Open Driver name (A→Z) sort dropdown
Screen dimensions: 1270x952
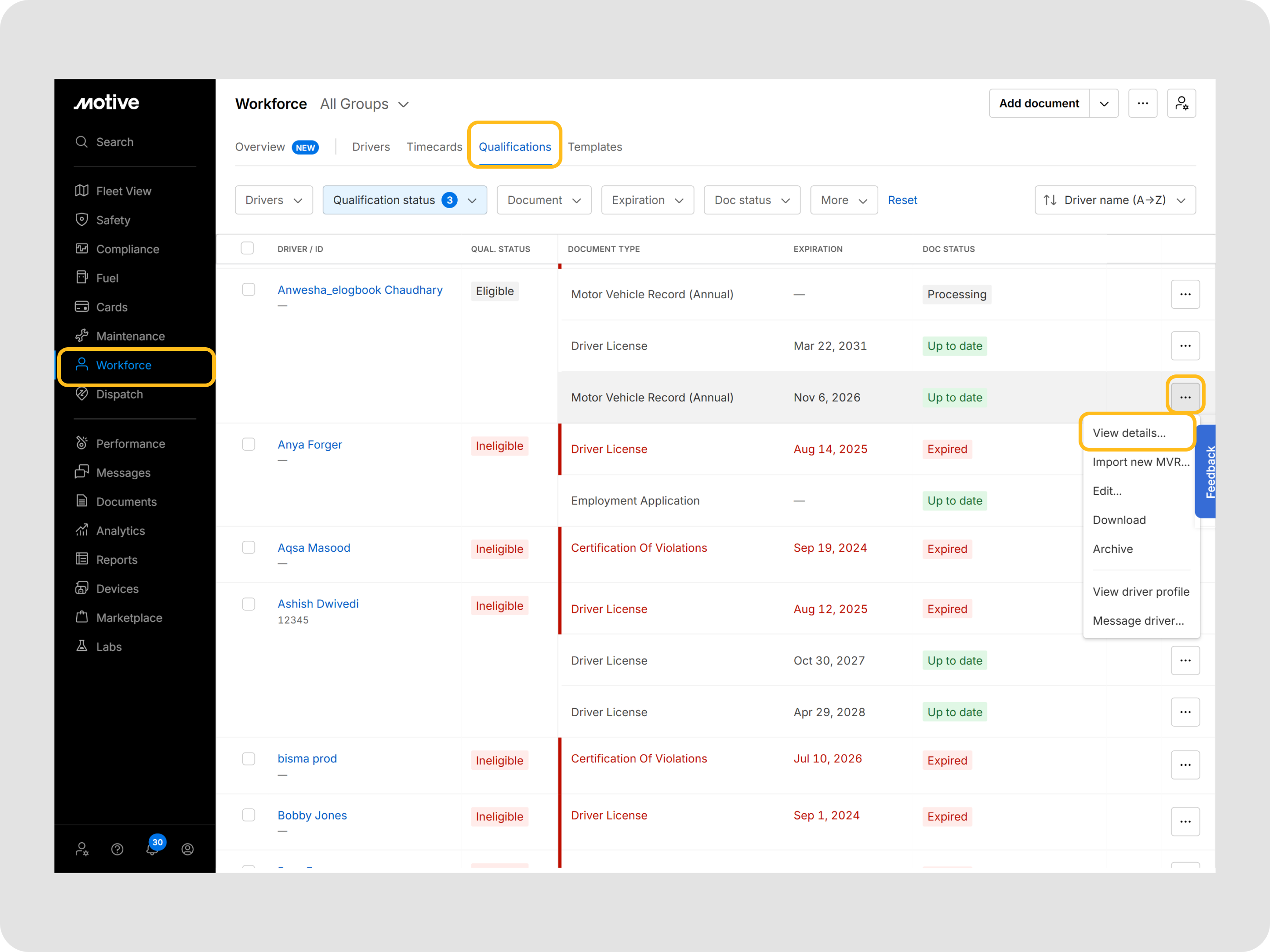1115,200
